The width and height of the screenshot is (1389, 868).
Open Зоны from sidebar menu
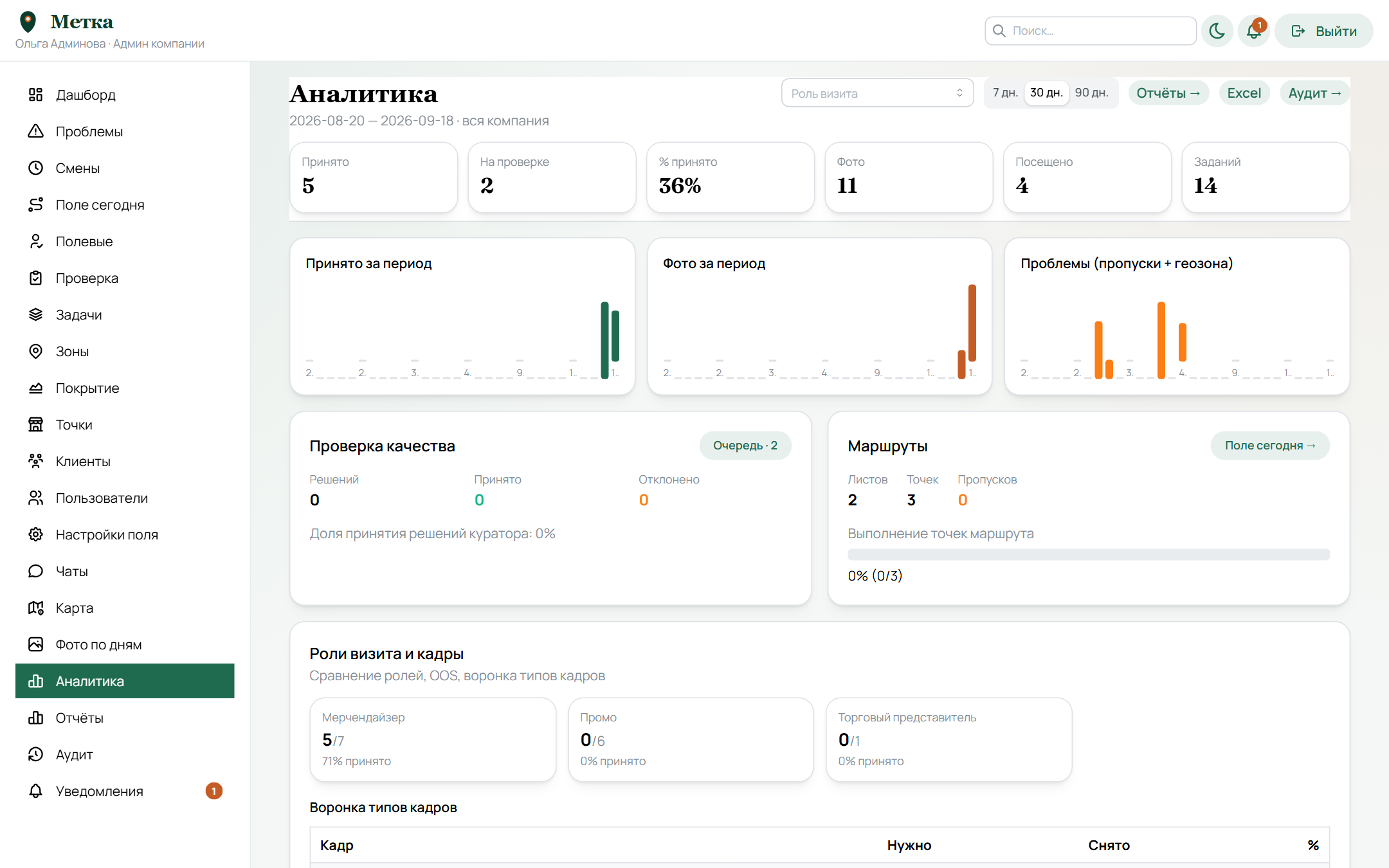125,351
